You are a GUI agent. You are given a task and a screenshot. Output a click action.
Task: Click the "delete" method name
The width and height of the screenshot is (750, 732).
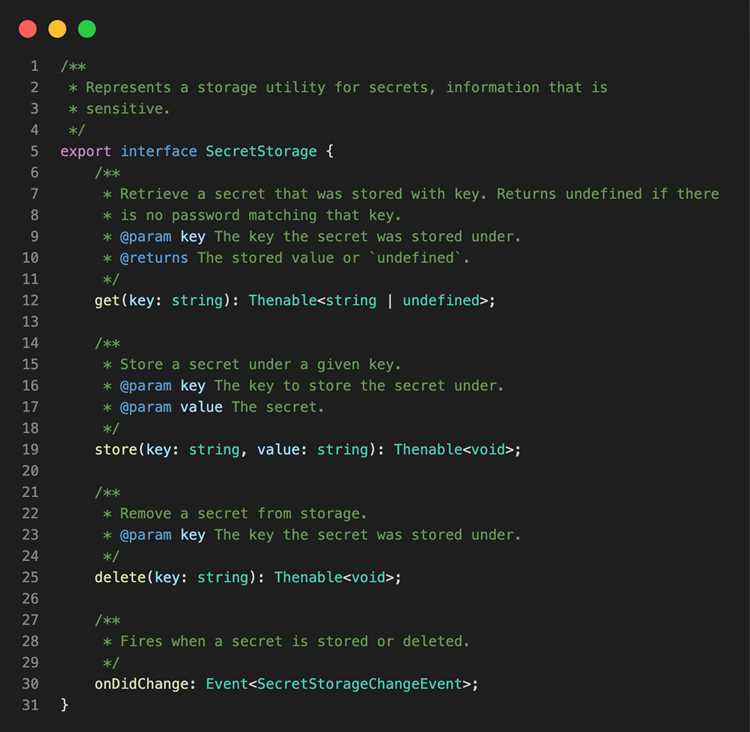120,577
